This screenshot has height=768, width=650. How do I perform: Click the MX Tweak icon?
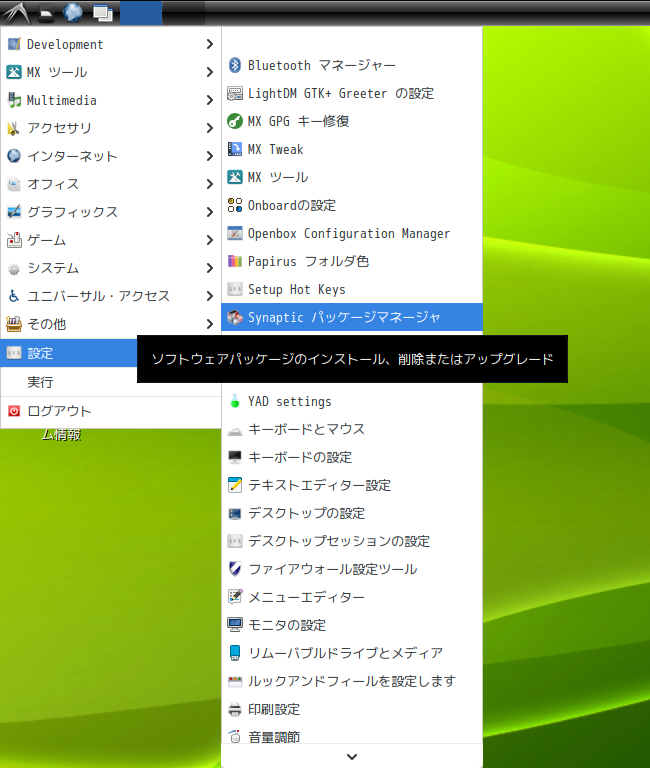(x=235, y=149)
